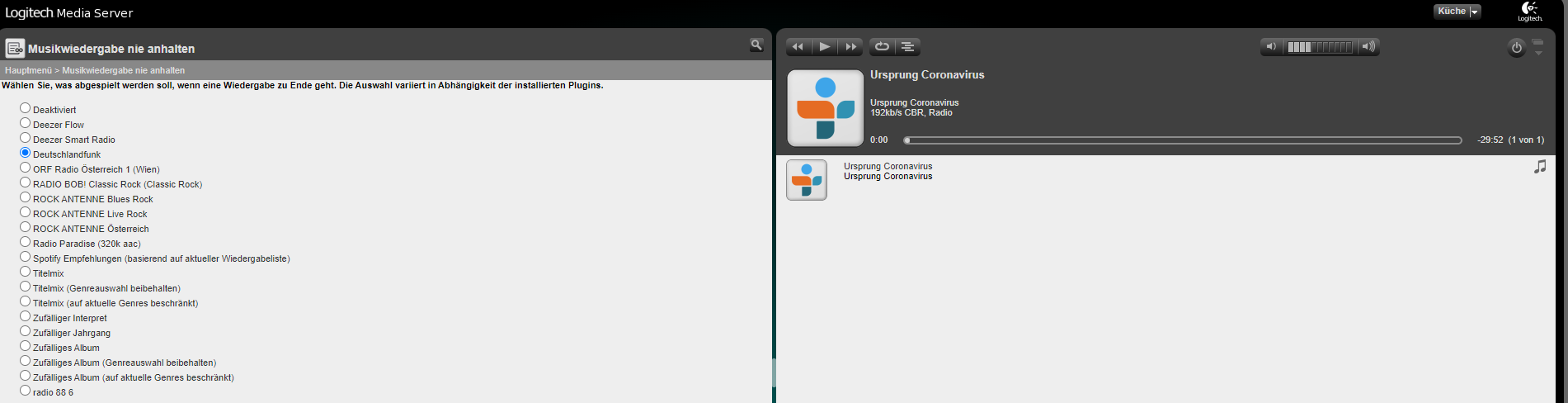Image resolution: width=1568 pixels, height=403 pixels.
Task: Select Deezer Flow option
Action: 26,123
